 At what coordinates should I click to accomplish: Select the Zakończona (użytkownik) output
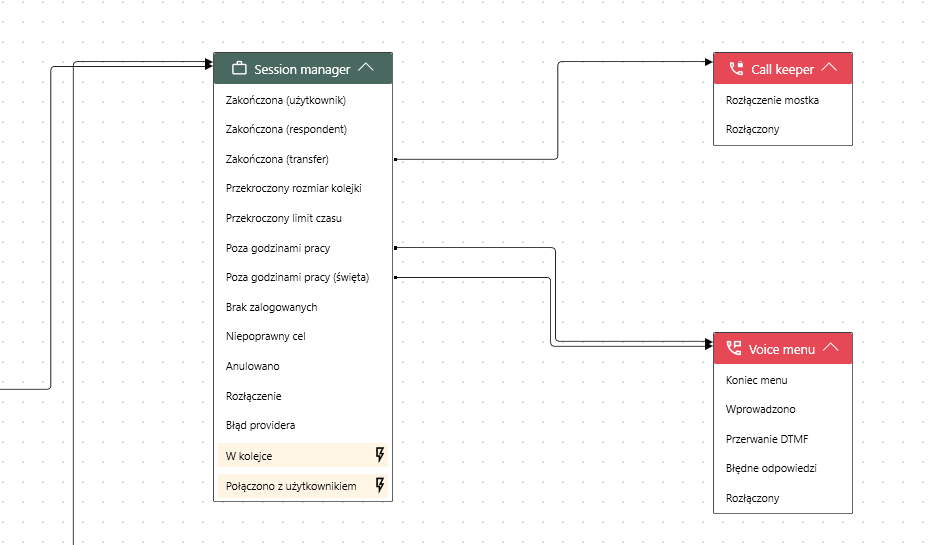click(x=286, y=100)
